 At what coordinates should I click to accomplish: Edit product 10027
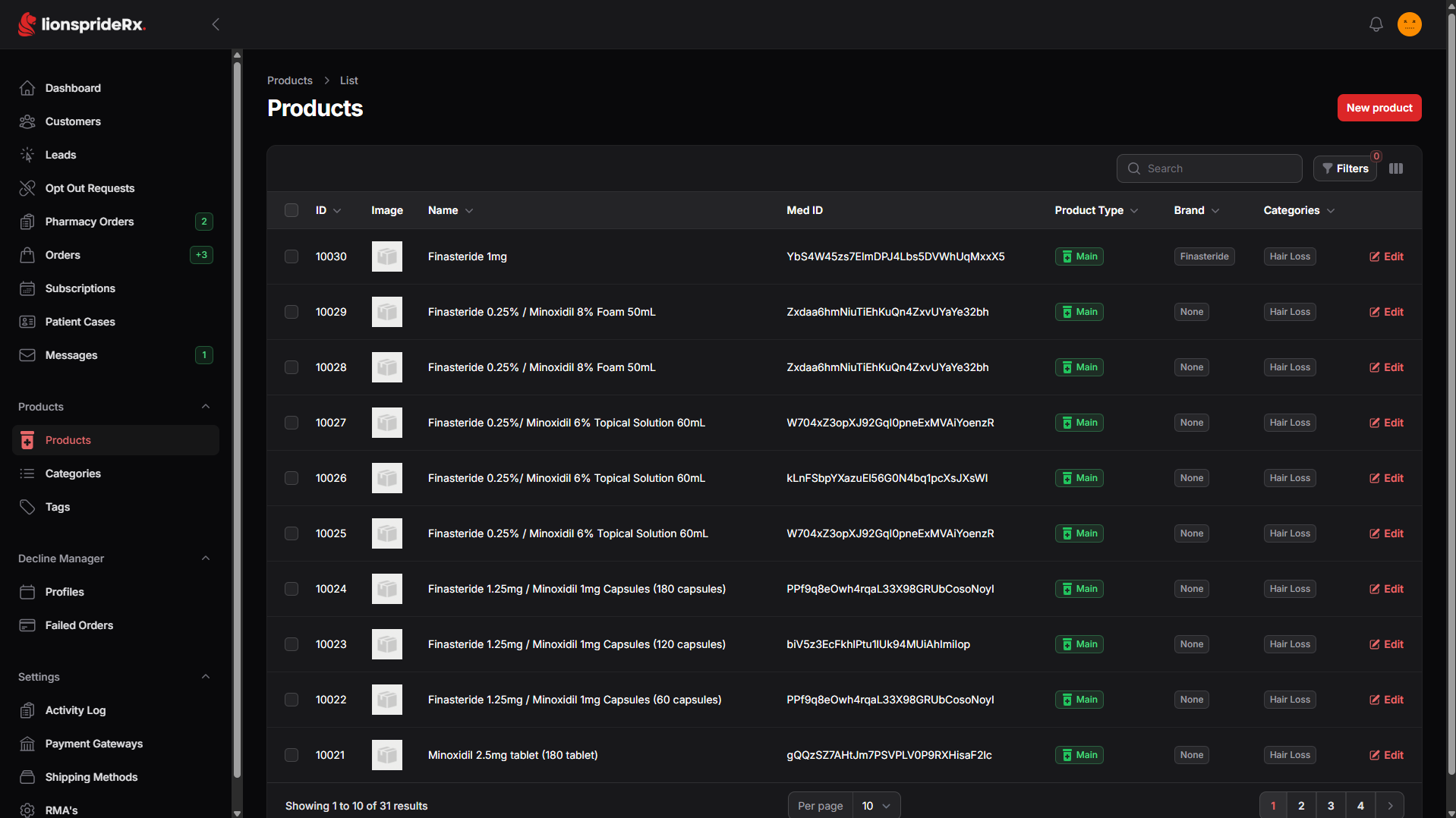tap(1386, 423)
